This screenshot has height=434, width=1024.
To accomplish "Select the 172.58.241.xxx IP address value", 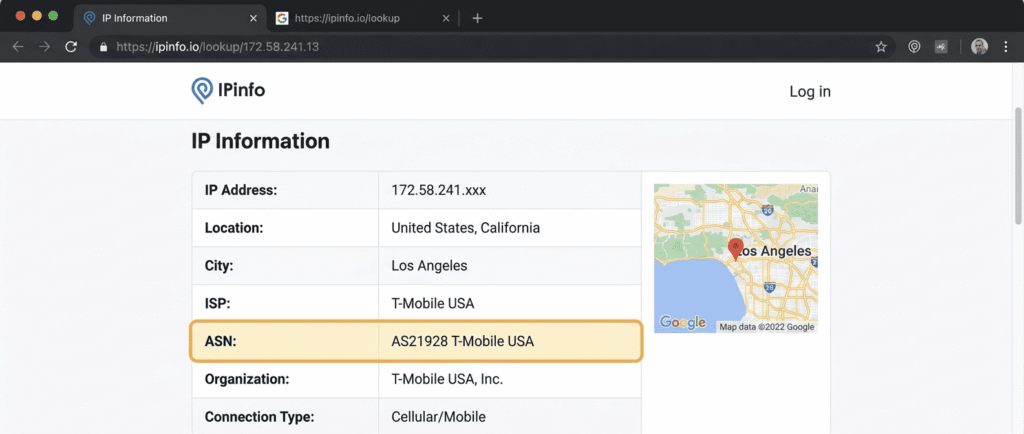I will pos(438,191).
